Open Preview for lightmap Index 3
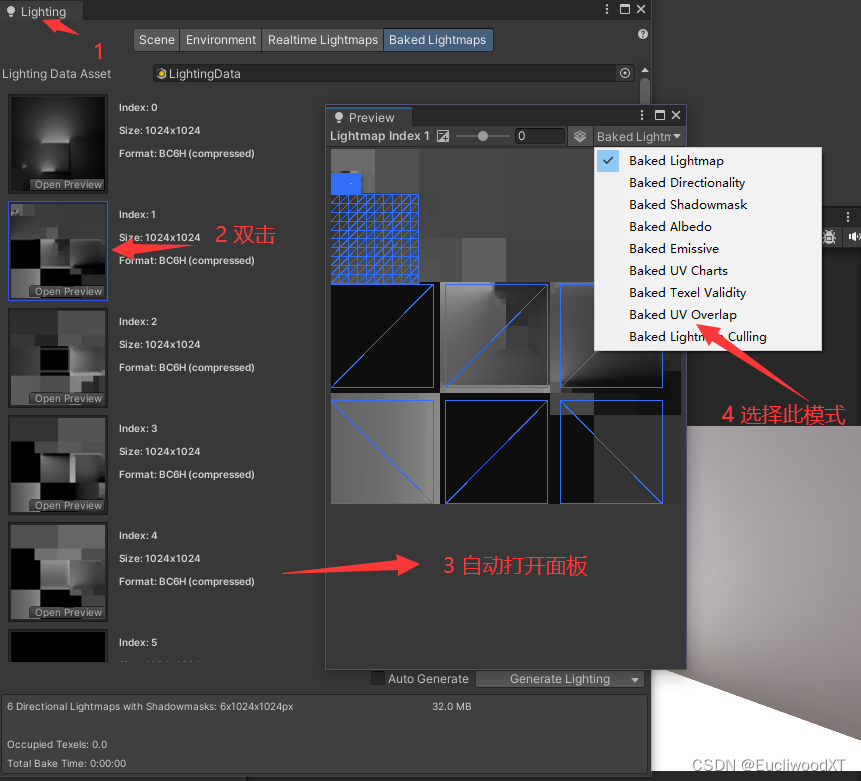This screenshot has width=861, height=781. [x=68, y=505]
